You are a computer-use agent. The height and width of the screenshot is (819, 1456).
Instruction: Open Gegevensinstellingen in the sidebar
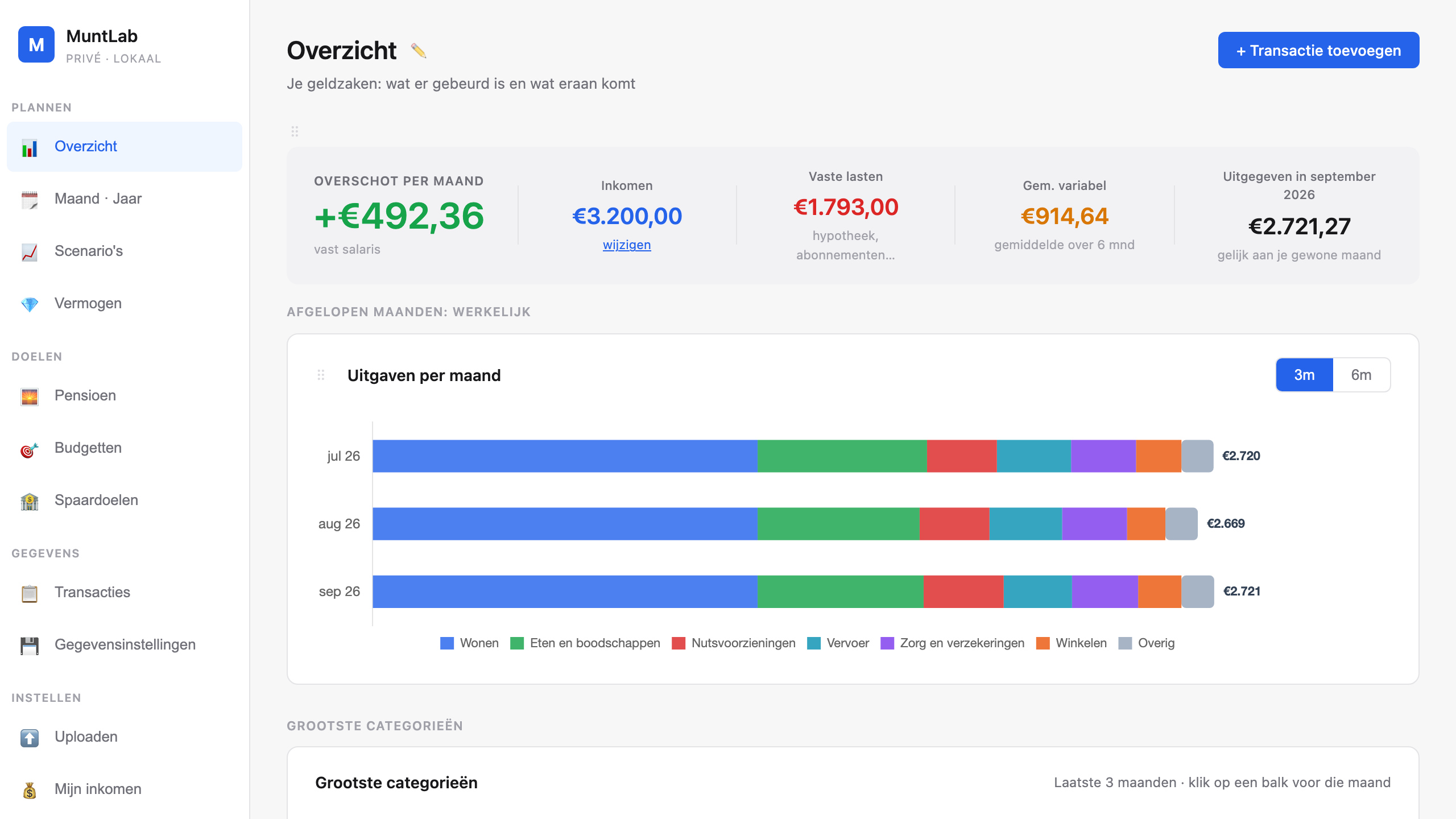tap(125, 645)
